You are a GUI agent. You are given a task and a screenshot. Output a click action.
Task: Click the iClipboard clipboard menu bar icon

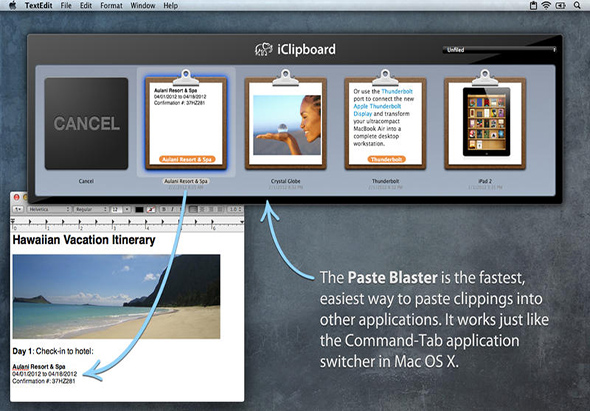click(533, 5)
